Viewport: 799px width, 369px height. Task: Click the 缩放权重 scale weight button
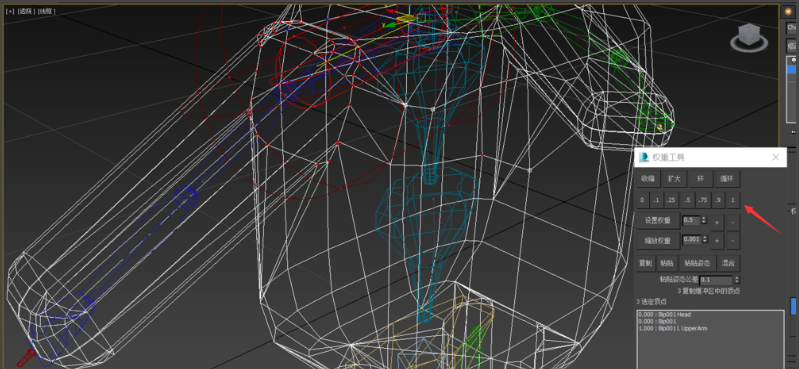pos(658,241)
